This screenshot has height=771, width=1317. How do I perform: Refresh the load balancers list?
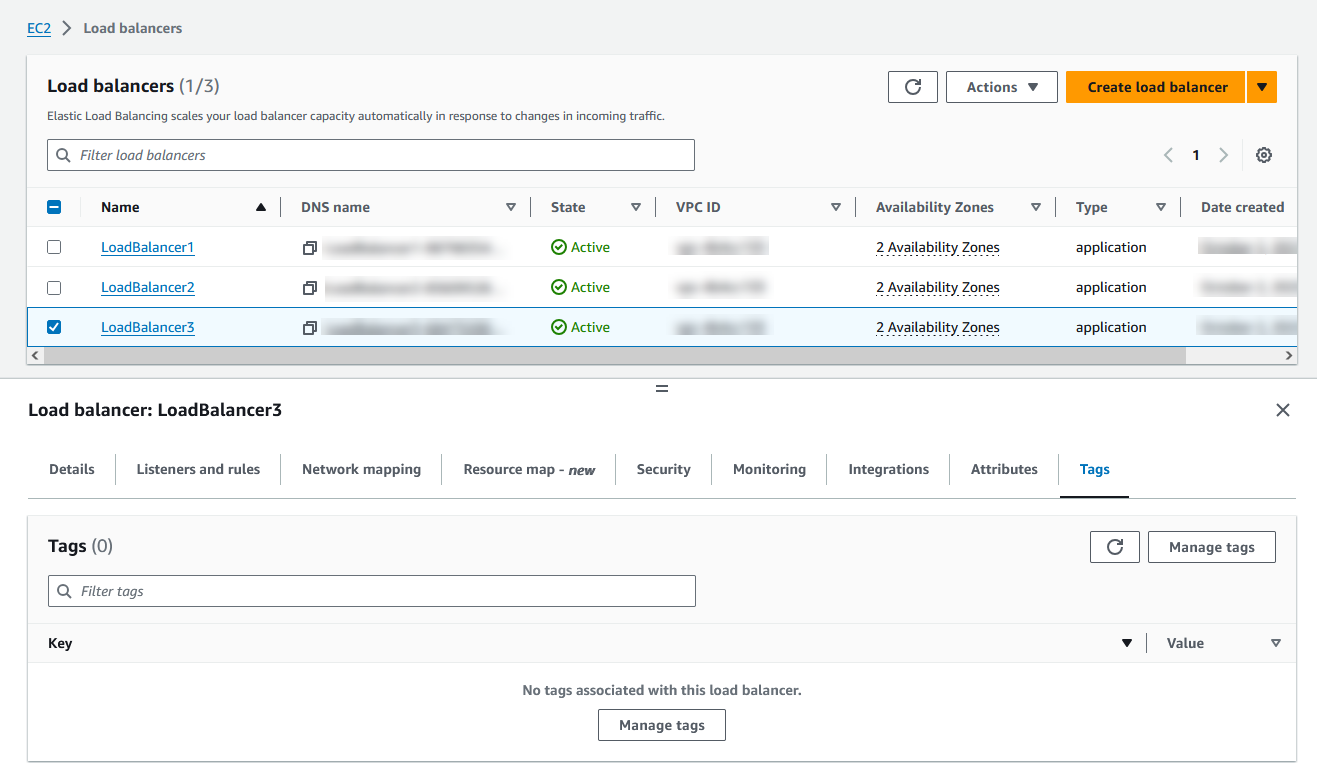[912, 87]
